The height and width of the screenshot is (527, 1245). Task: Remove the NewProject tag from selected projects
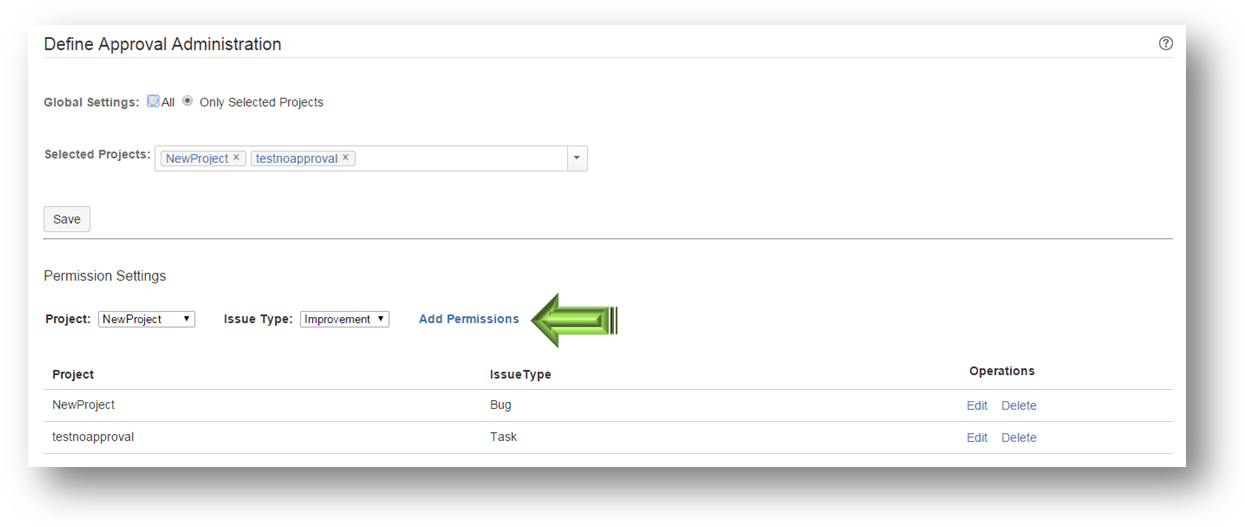tap(237, 158)
